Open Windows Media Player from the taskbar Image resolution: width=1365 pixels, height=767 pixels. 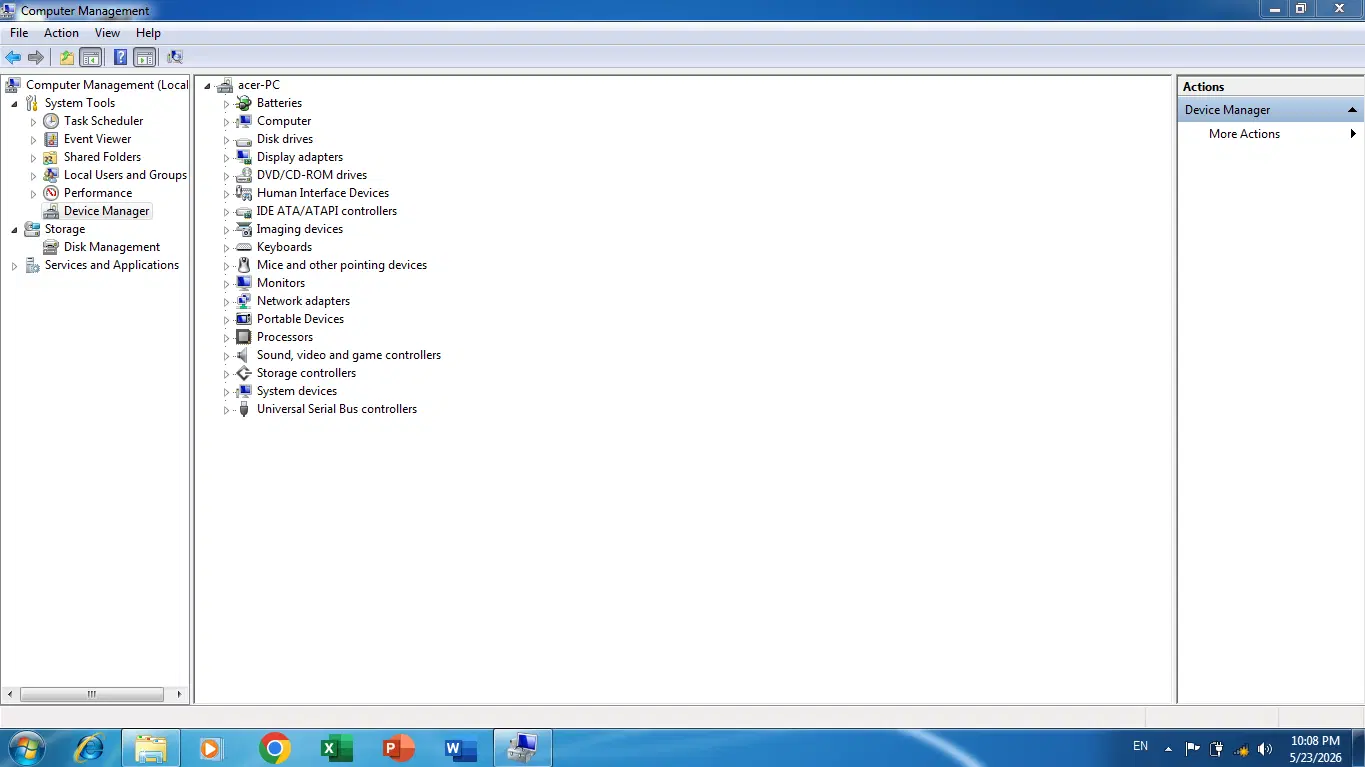pyautogui.click(x=211, y=748)
